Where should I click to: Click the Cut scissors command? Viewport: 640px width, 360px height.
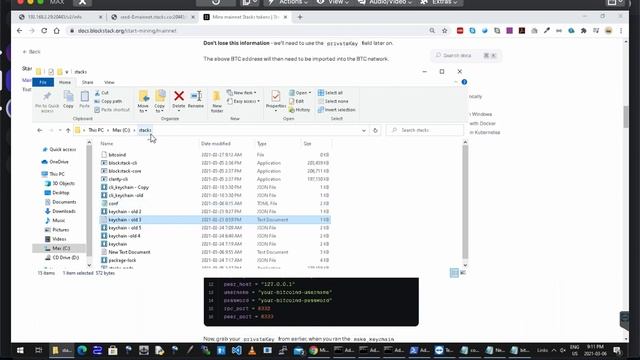tap(102, 93)
